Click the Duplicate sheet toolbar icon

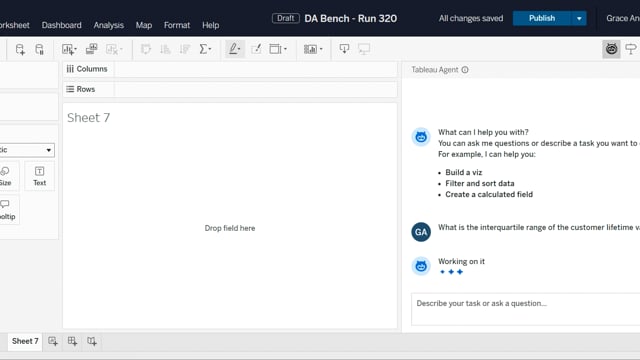(x=91, y=49)
